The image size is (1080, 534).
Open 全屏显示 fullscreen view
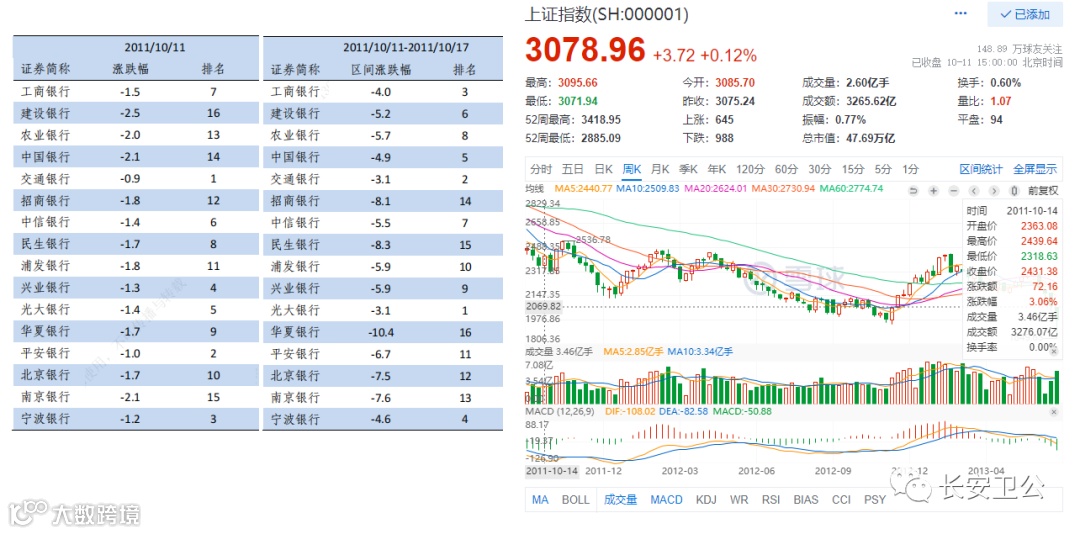(x=1035, y=169)
